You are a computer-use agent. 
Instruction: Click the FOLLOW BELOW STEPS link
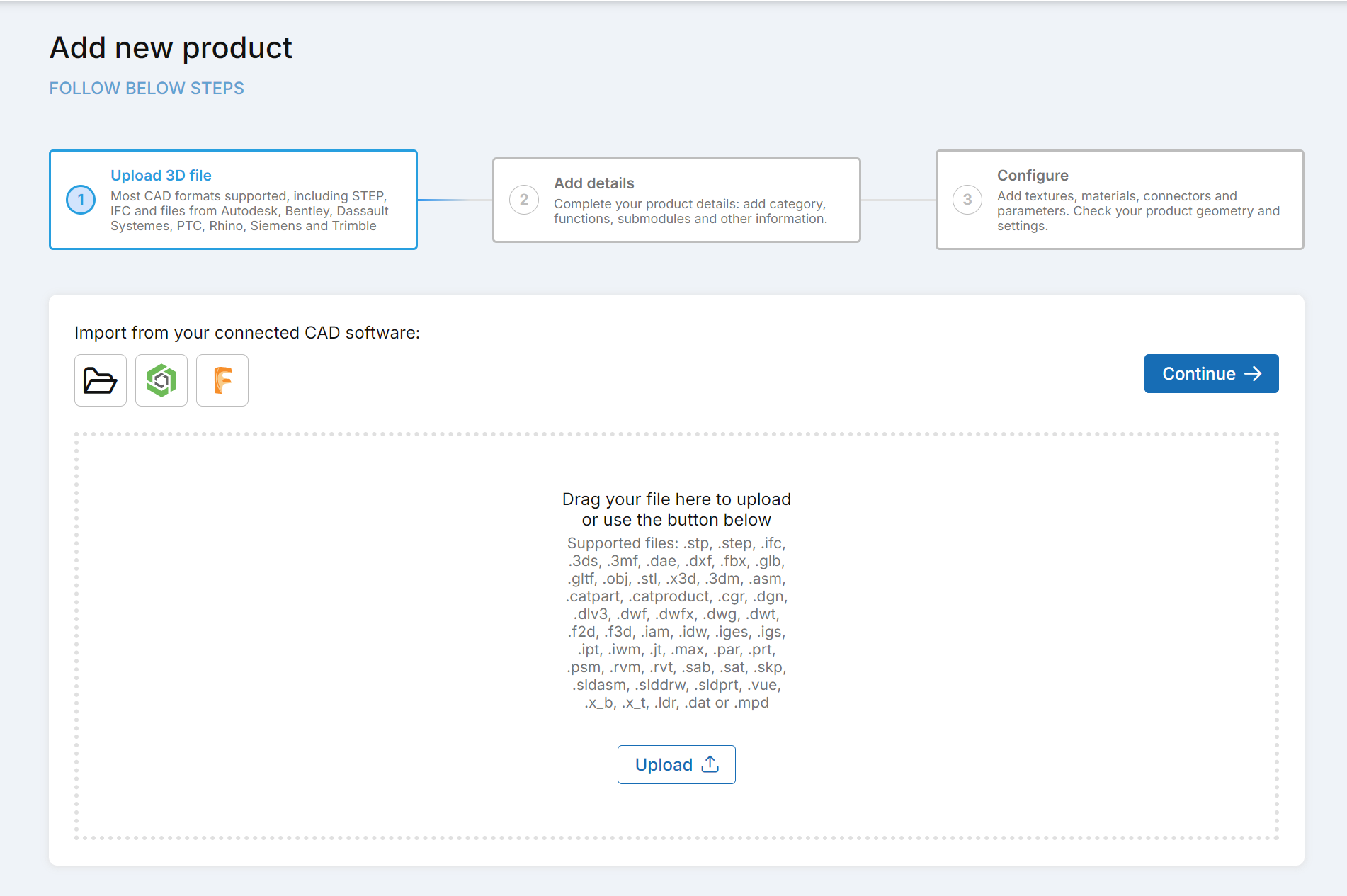(147, 89)
